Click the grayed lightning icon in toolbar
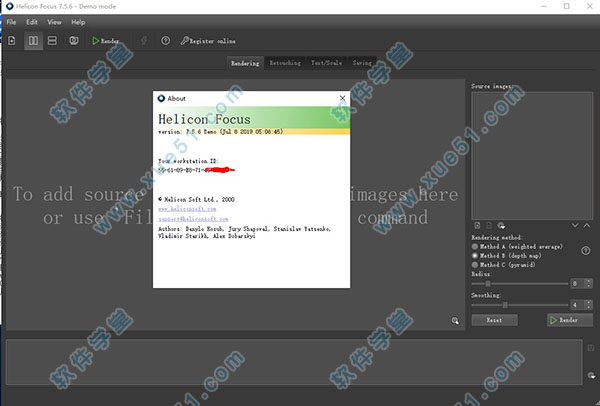The image size is (600, 406). tap(144, 41)
